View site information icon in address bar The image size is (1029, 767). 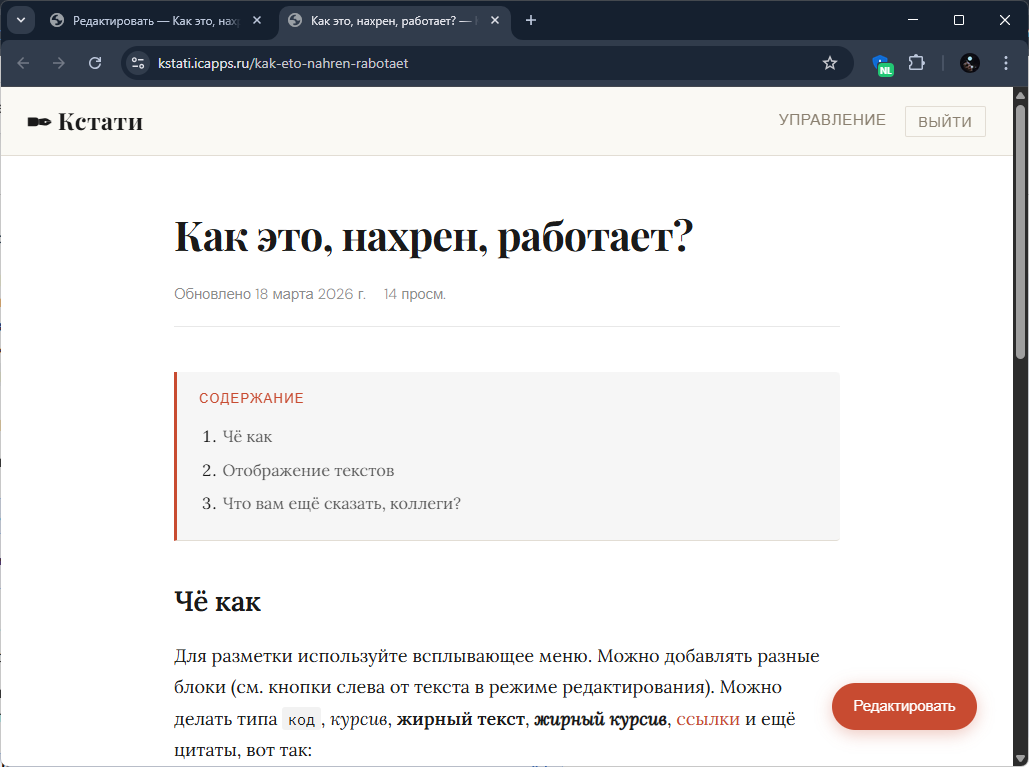(139, 63)
